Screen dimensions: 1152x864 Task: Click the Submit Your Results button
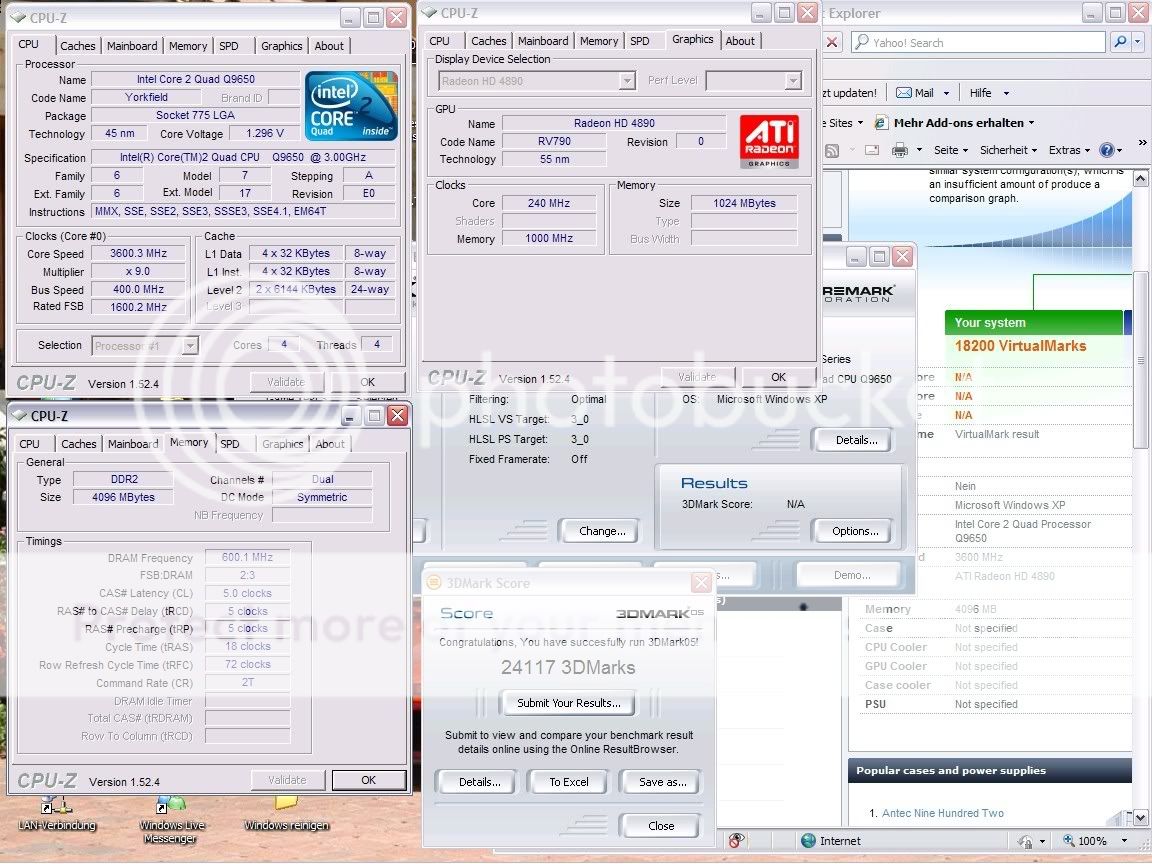[x=568, y=703]
